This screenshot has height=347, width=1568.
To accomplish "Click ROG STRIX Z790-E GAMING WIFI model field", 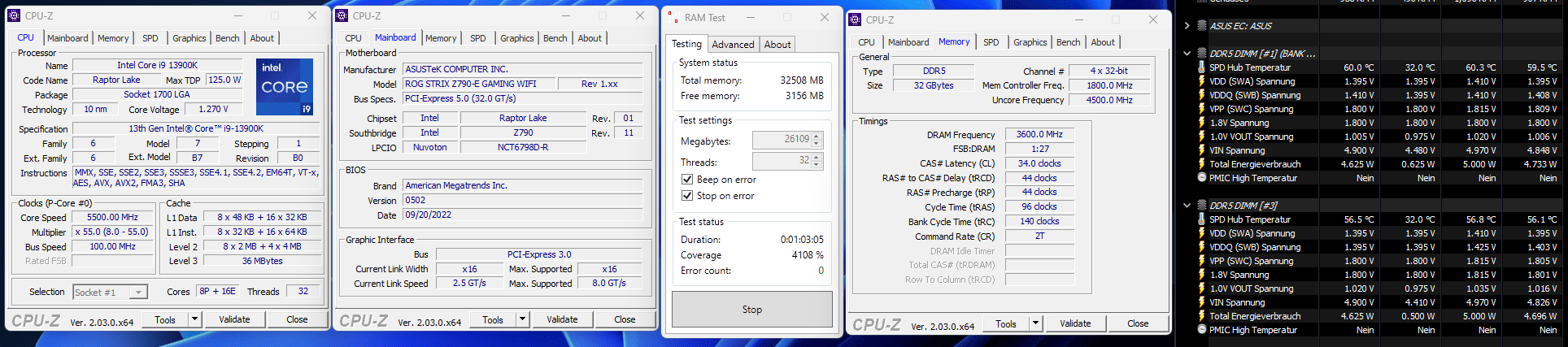I will [480, 84].
